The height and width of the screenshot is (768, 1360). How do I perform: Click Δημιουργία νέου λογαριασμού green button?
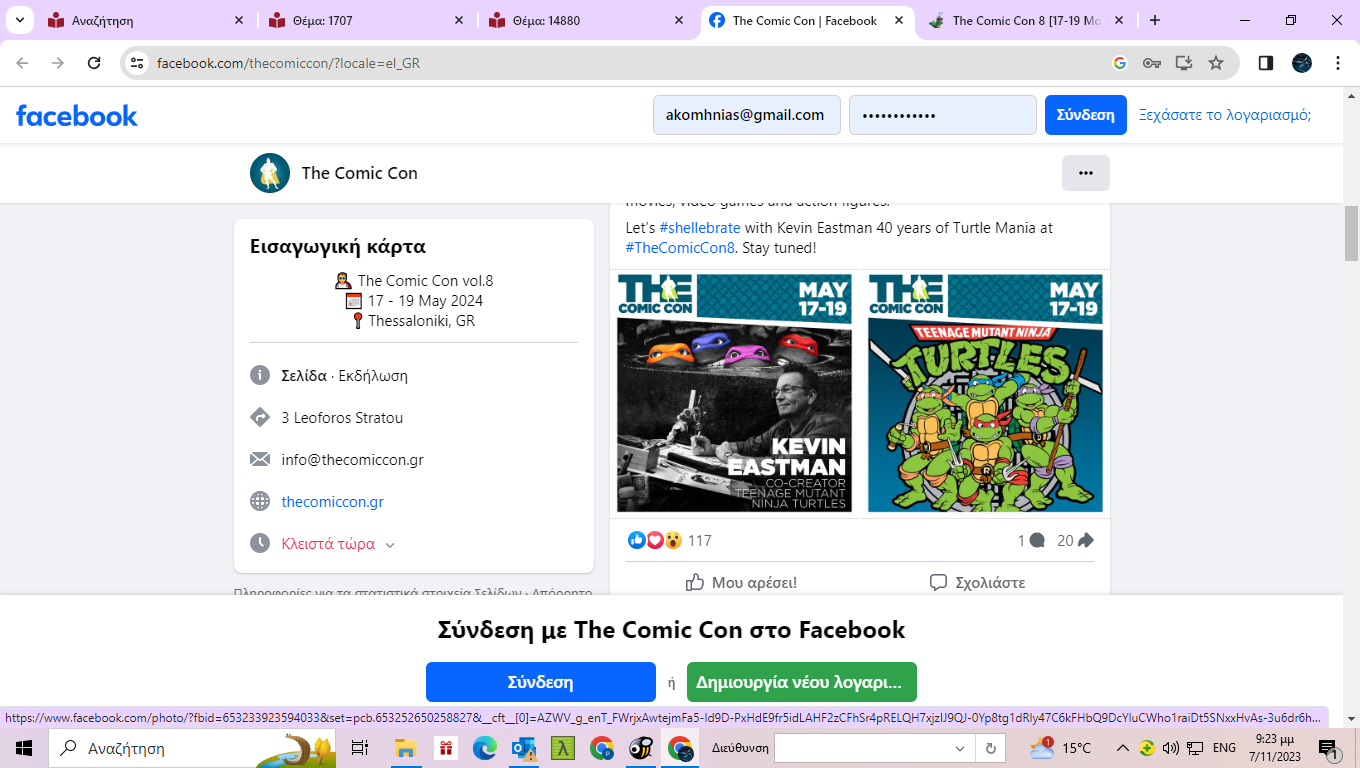point(802,682)
